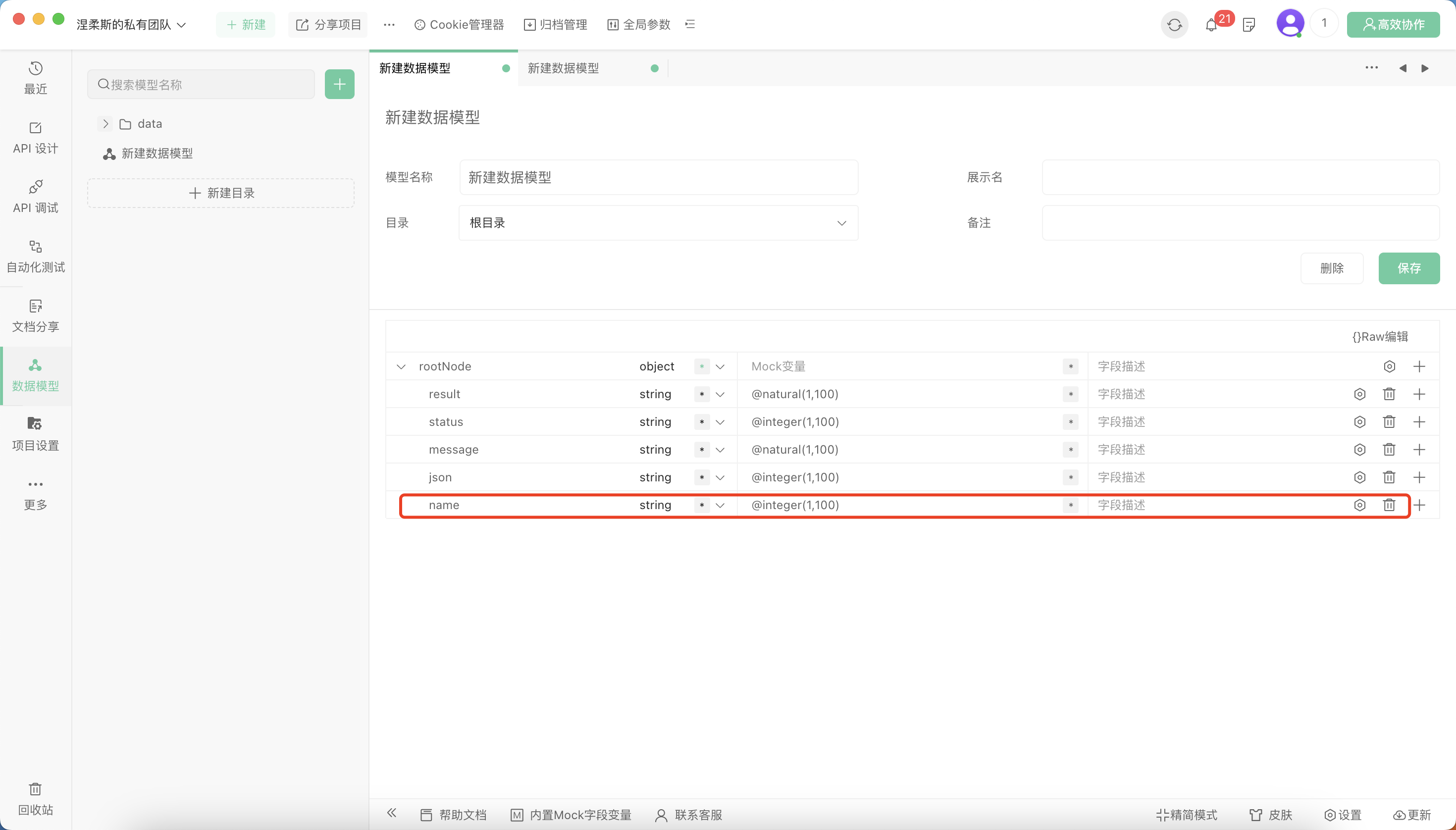Click 高效协作 button
1456x830 pixels.
[1393, 24]
